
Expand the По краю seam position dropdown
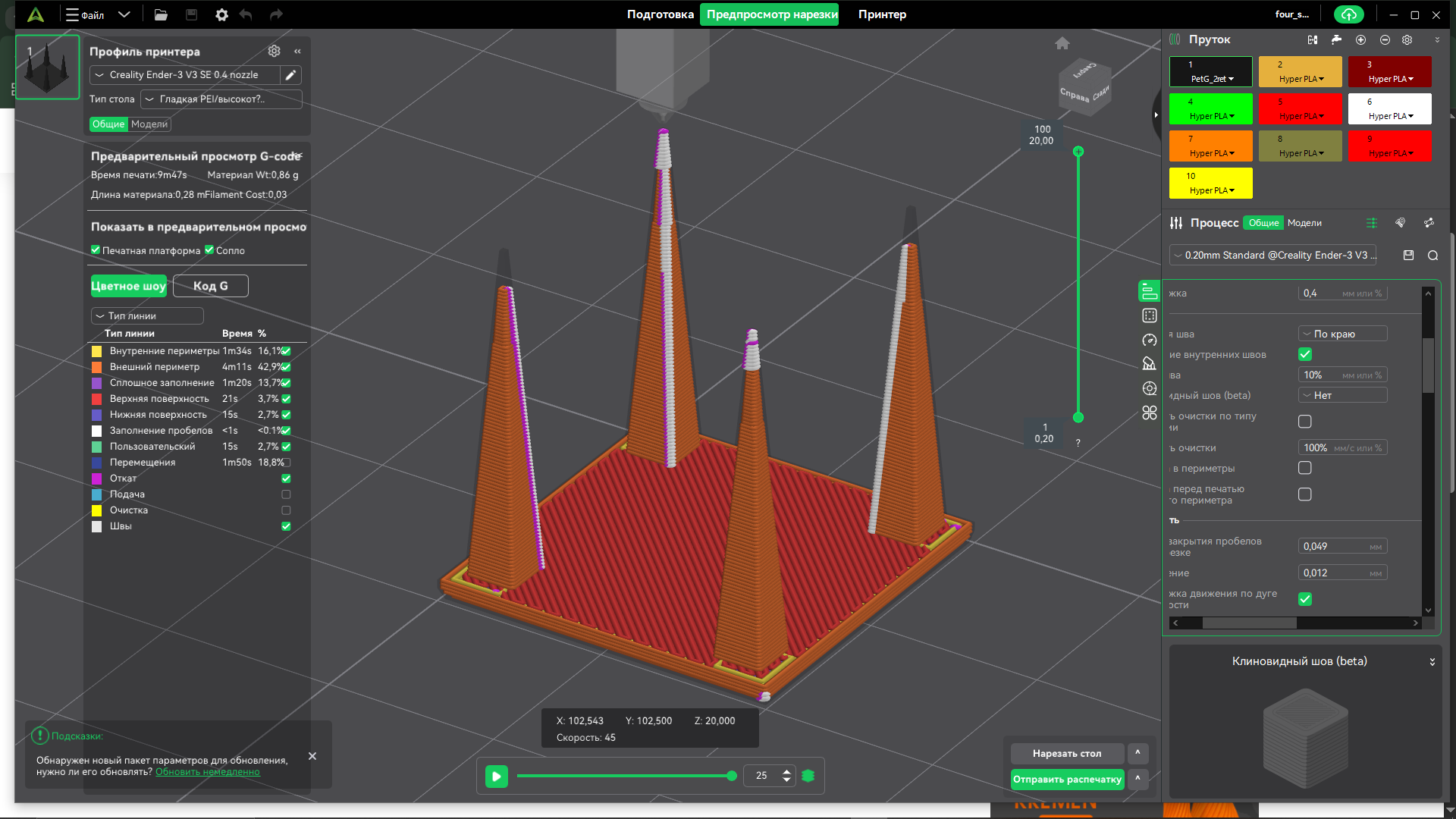tap(1342, 334)
